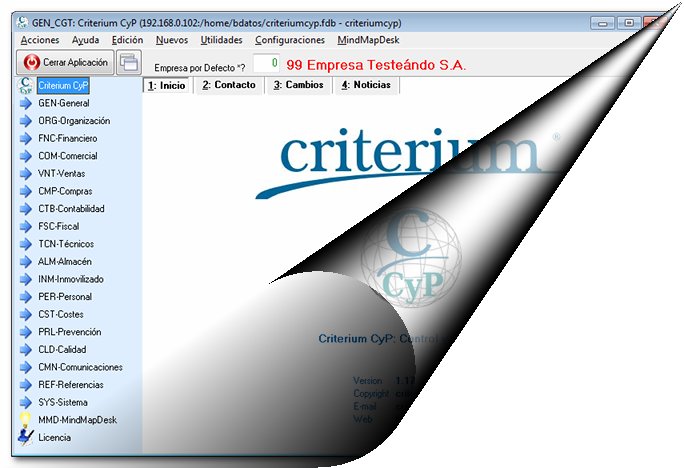
Task: Click the arrow icon next to PRL-Prevención
Action: pos(26,332)
